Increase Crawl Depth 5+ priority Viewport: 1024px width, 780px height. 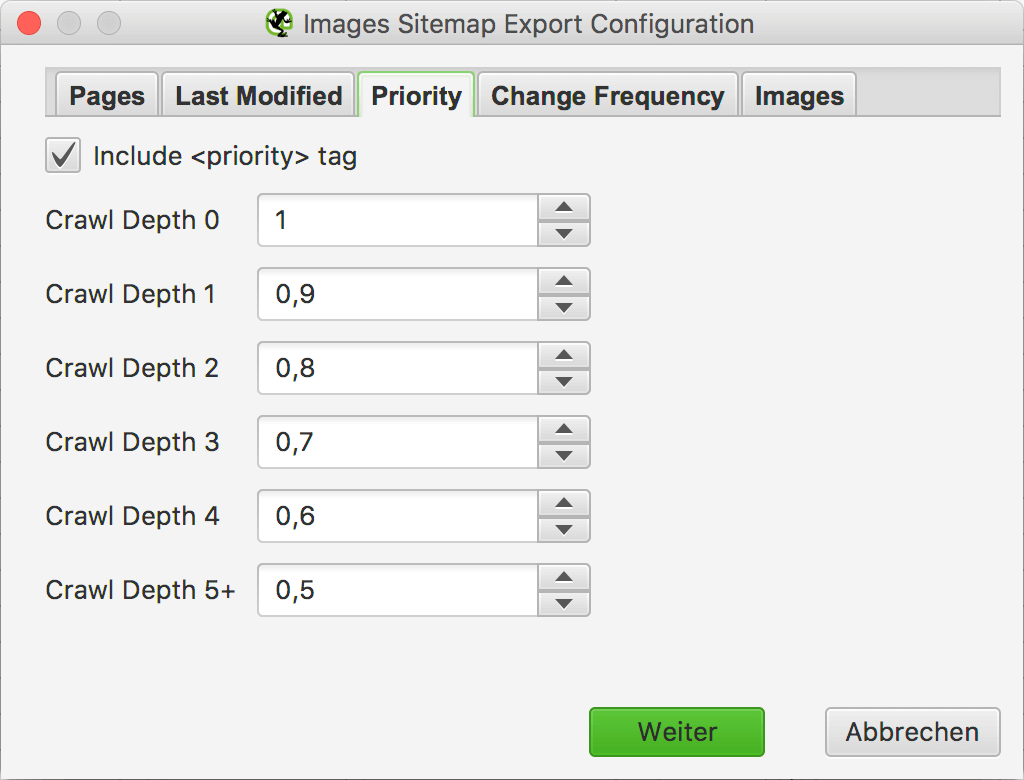(564, 577)
